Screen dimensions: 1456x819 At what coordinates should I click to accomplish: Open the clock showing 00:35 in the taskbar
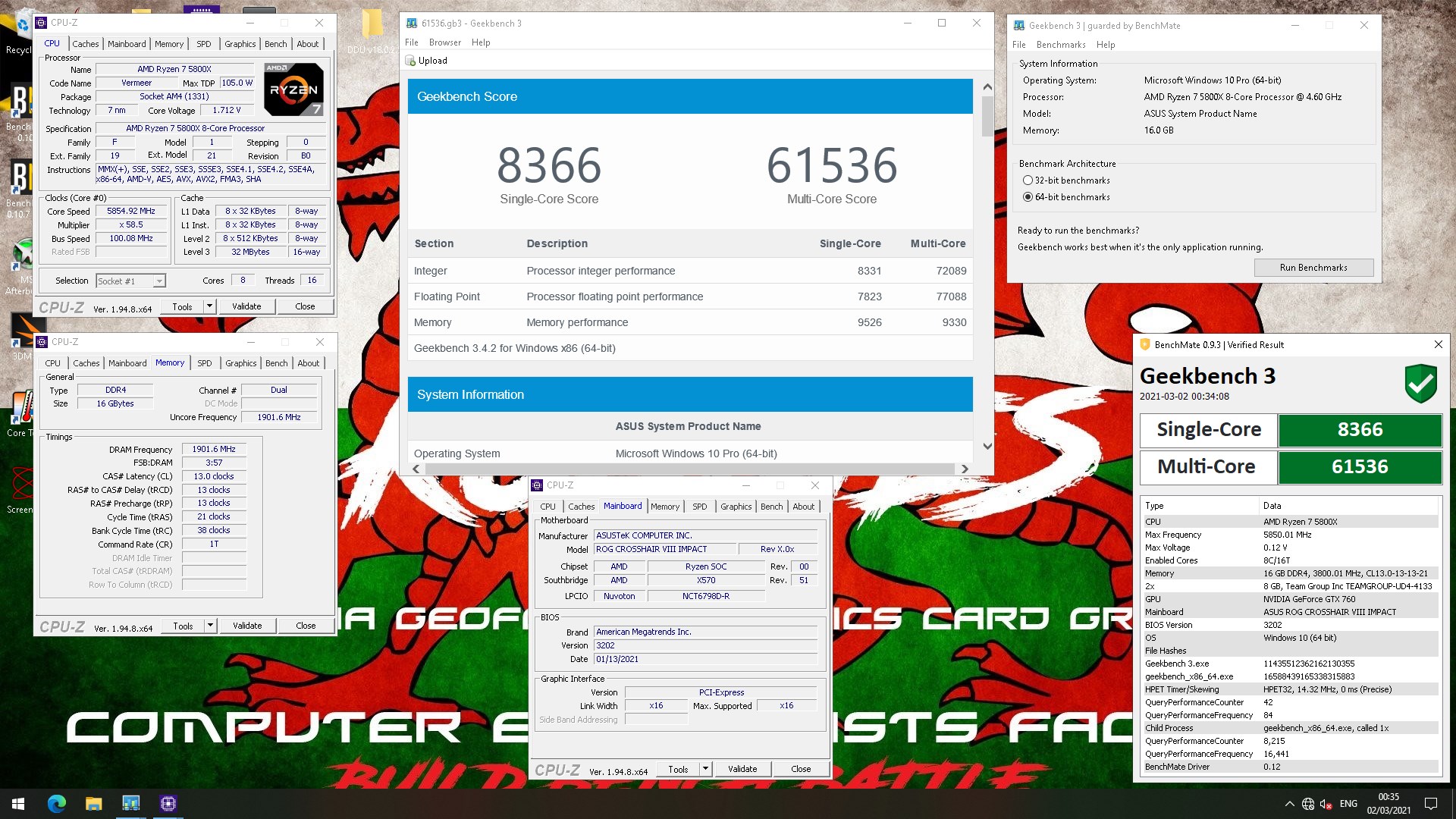point(1389,804)
